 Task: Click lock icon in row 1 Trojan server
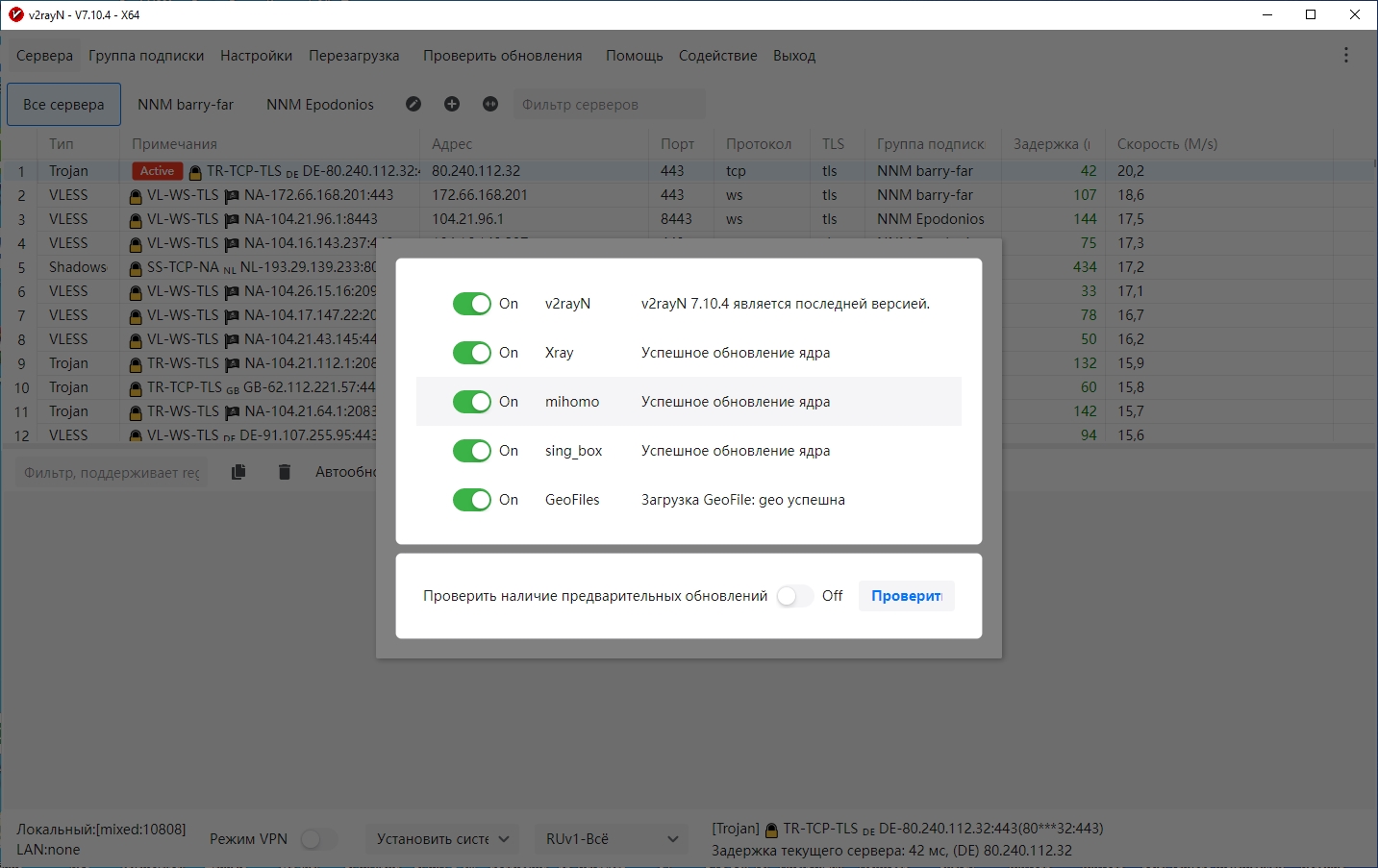[x=195, y=172]
